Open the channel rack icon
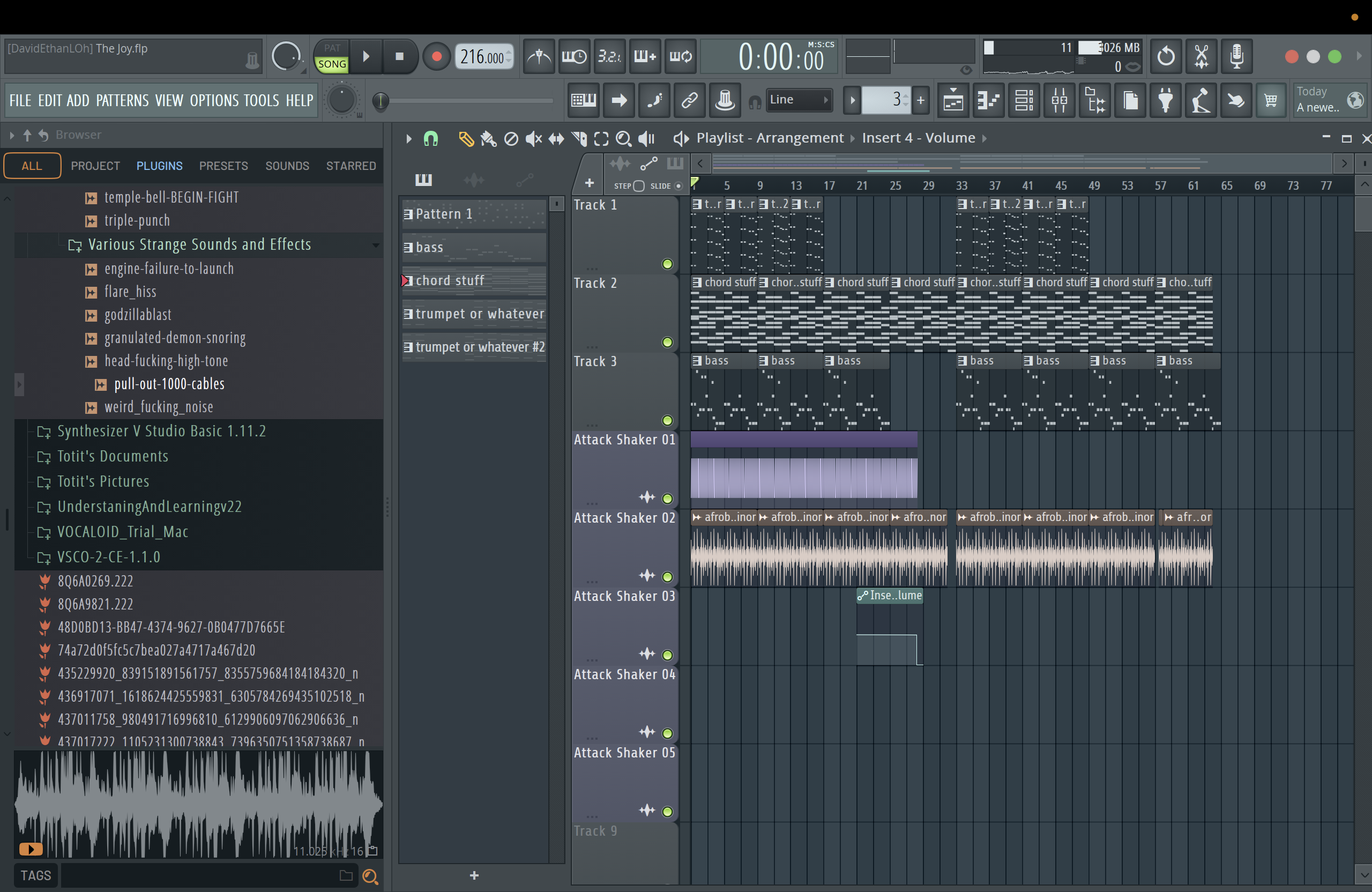This screenshot has width=1372, height=892. coord(1024,101)
